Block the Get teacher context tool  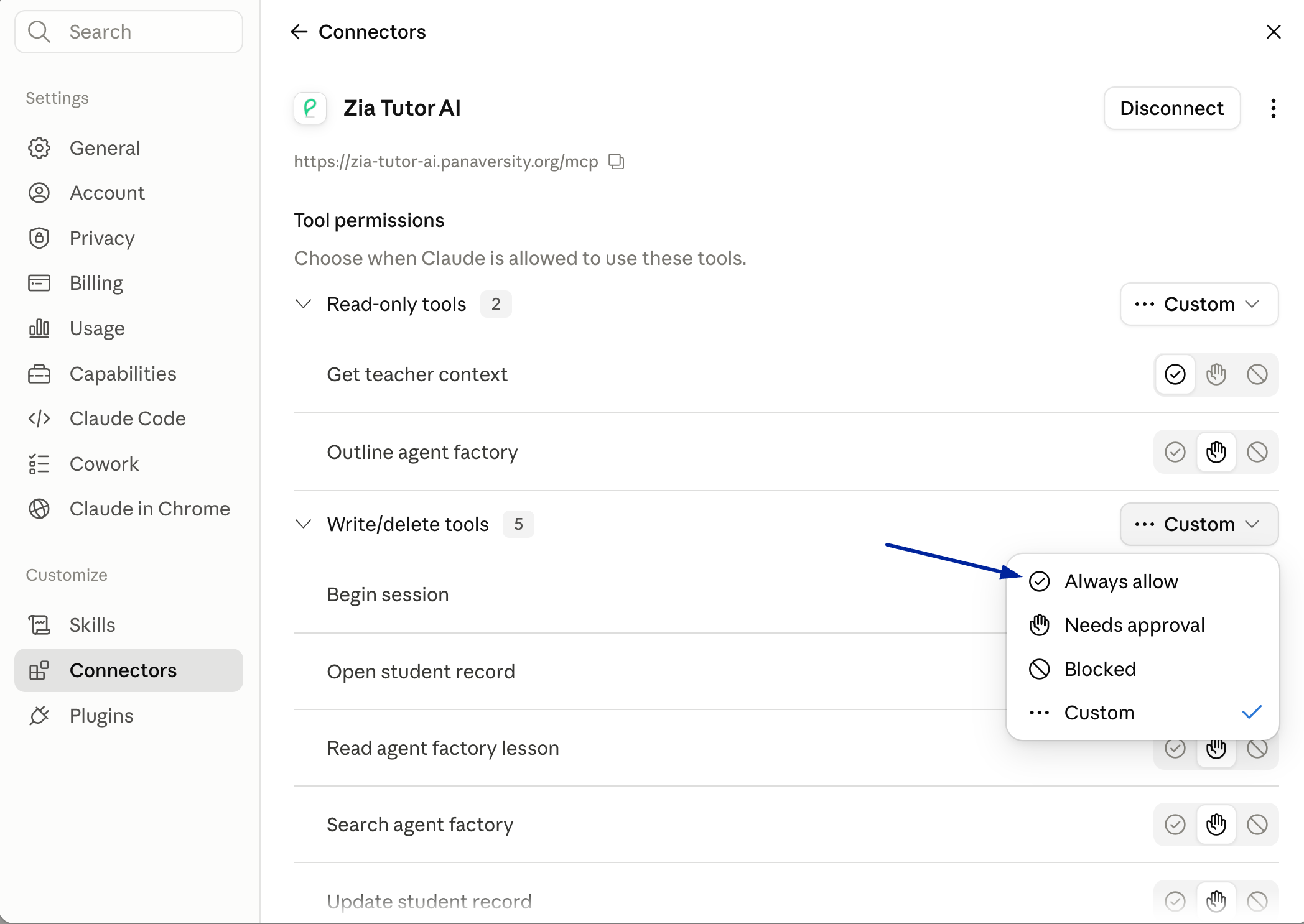coord(1257,374)
